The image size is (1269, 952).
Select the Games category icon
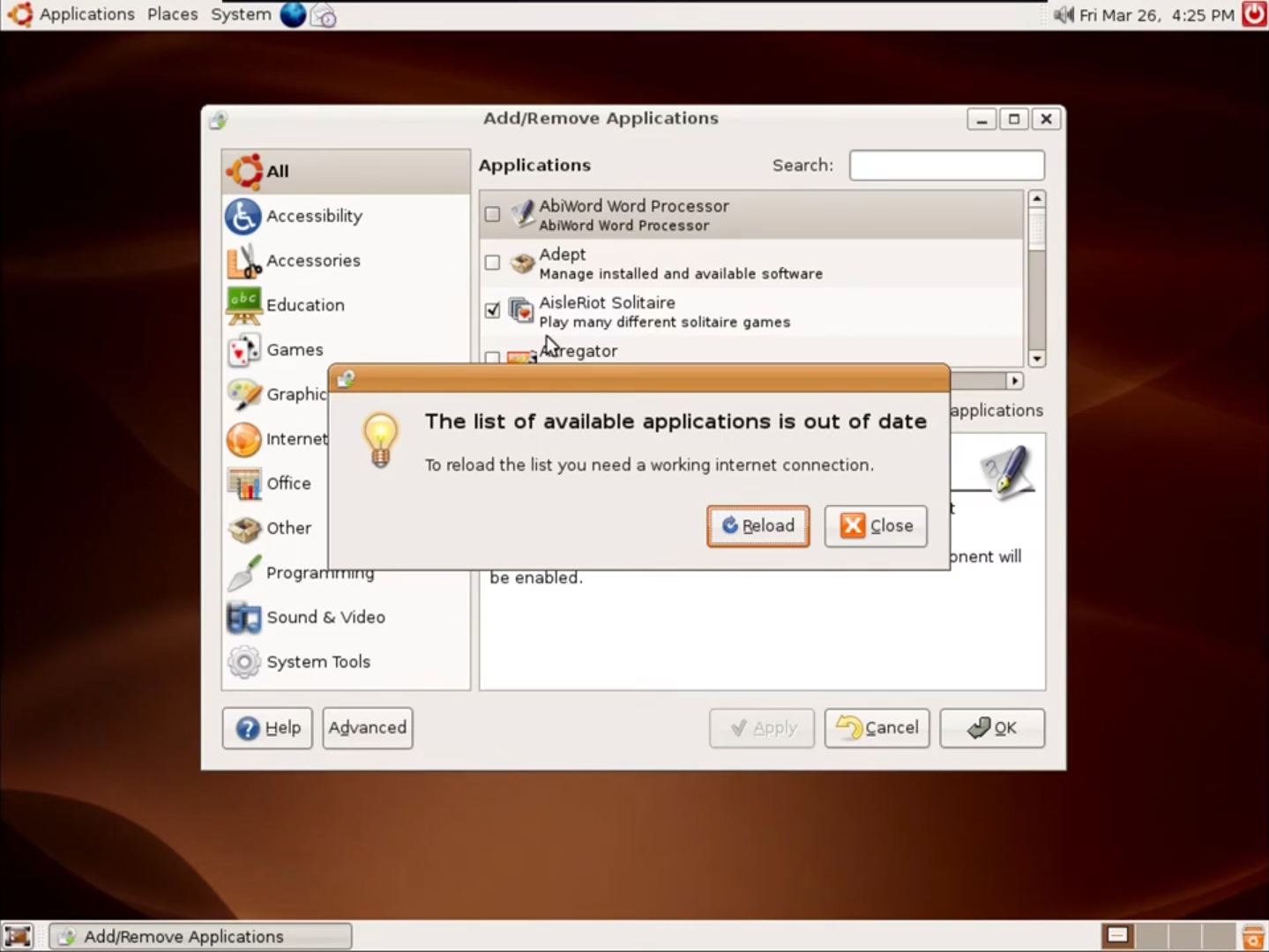click(243, 350)
